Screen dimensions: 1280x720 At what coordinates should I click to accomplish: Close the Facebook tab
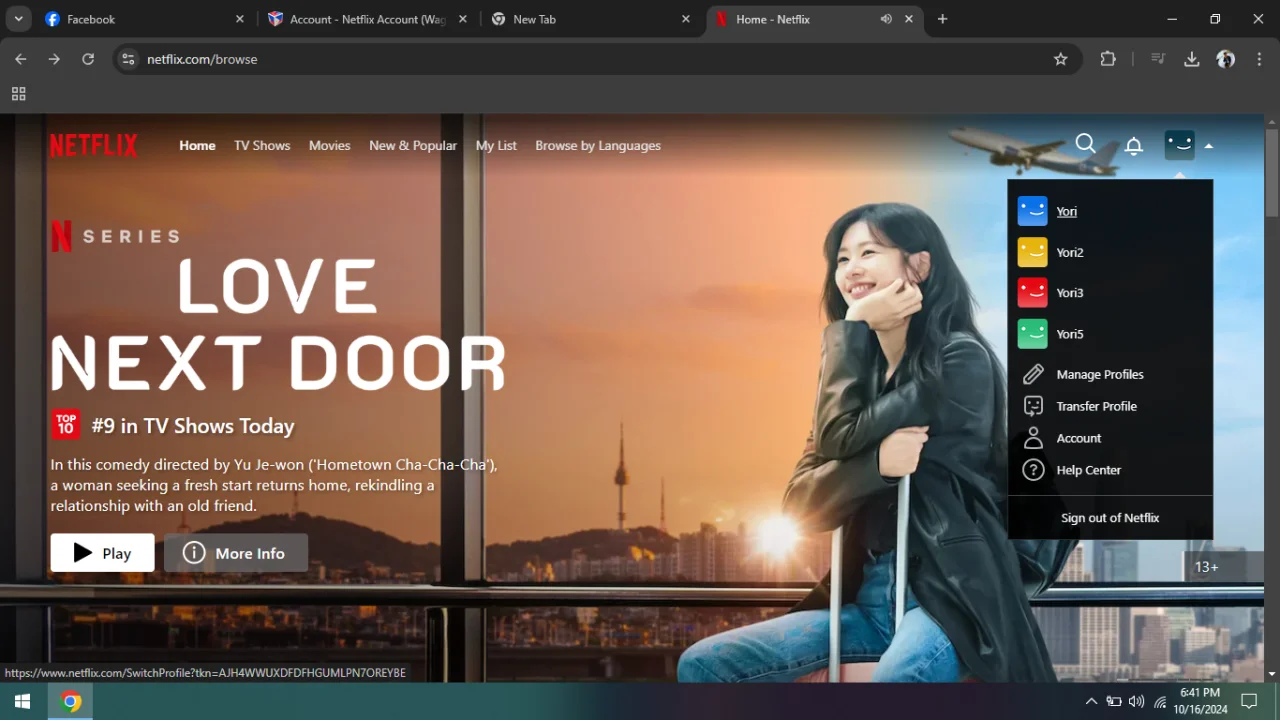[x=240, y=19]
